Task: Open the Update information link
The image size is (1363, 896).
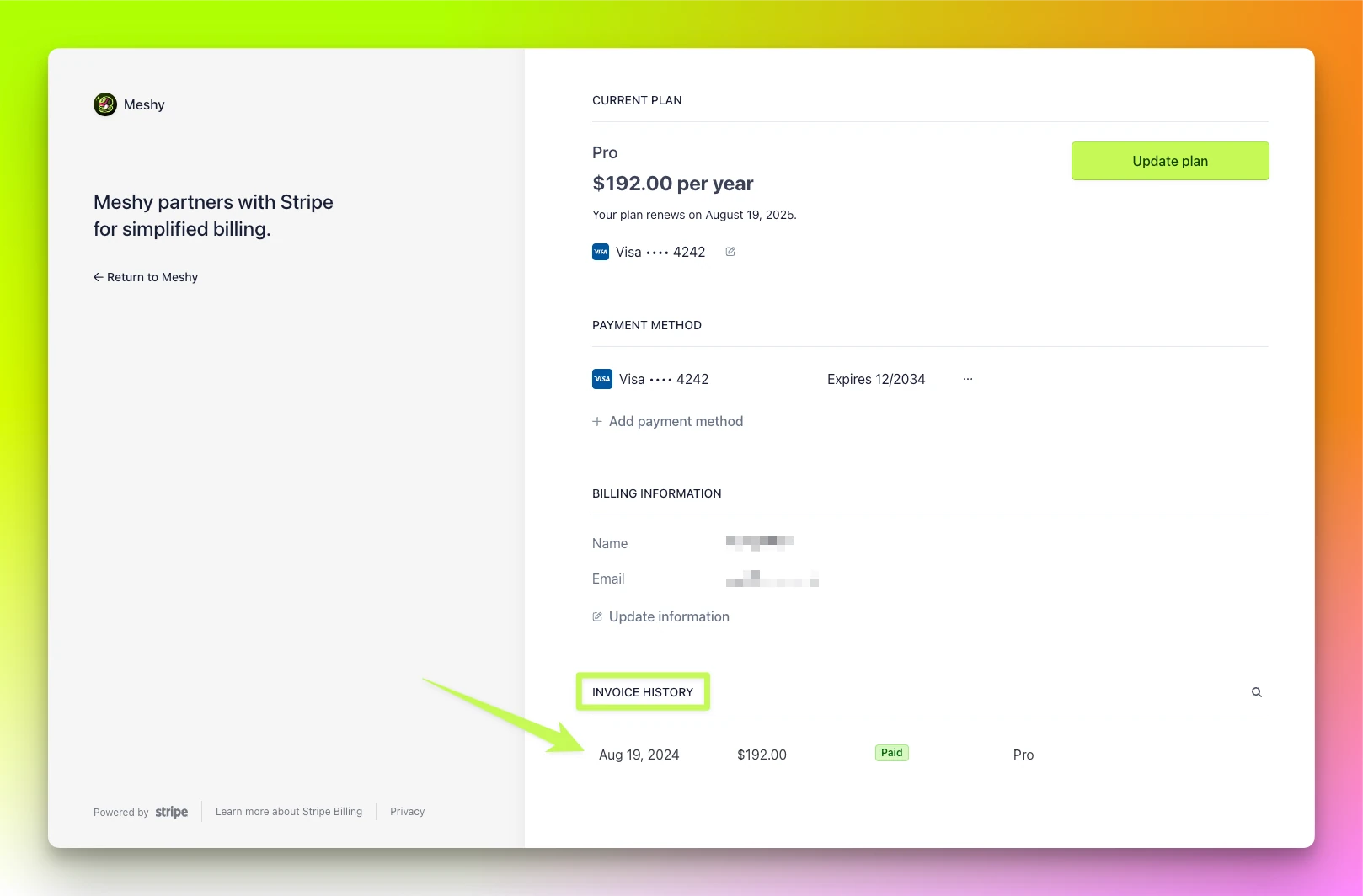Action: coord(661,616)
